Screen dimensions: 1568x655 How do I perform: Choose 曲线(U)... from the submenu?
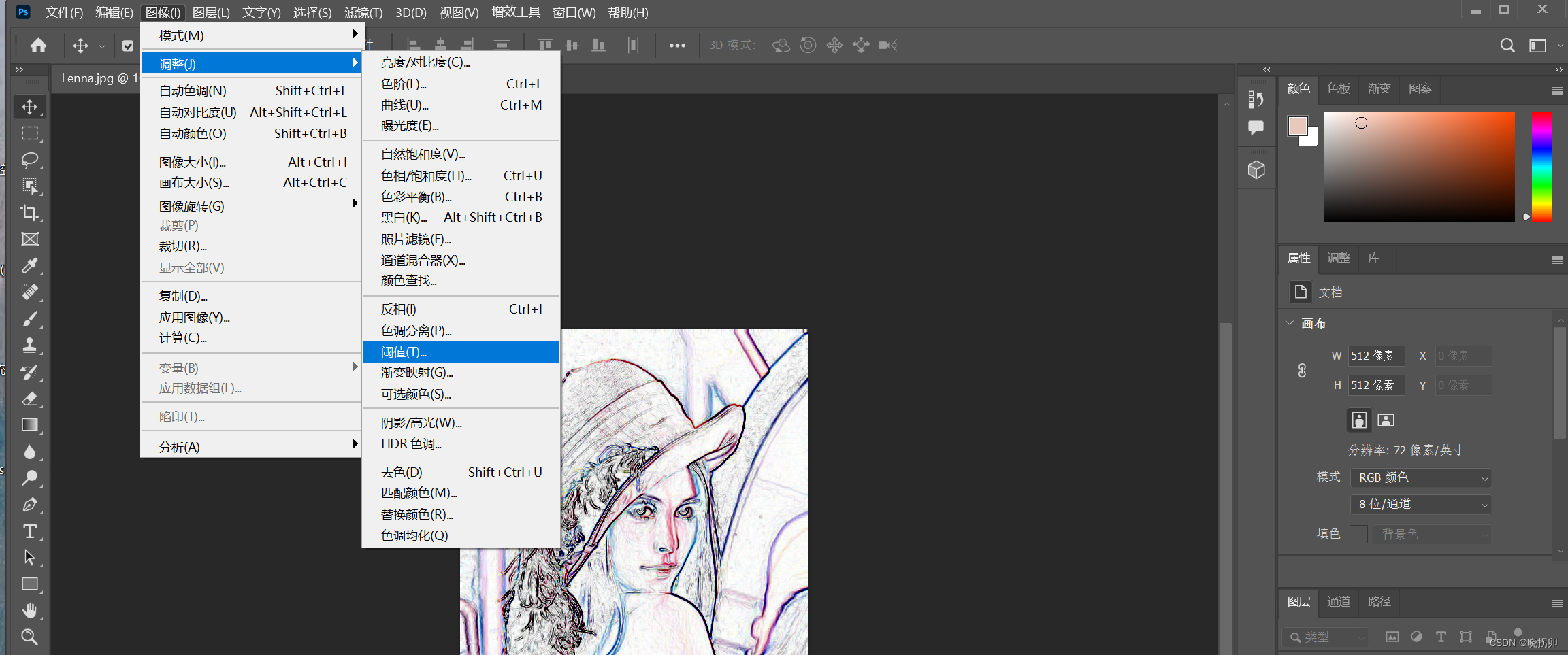click(x=461, y=105)
